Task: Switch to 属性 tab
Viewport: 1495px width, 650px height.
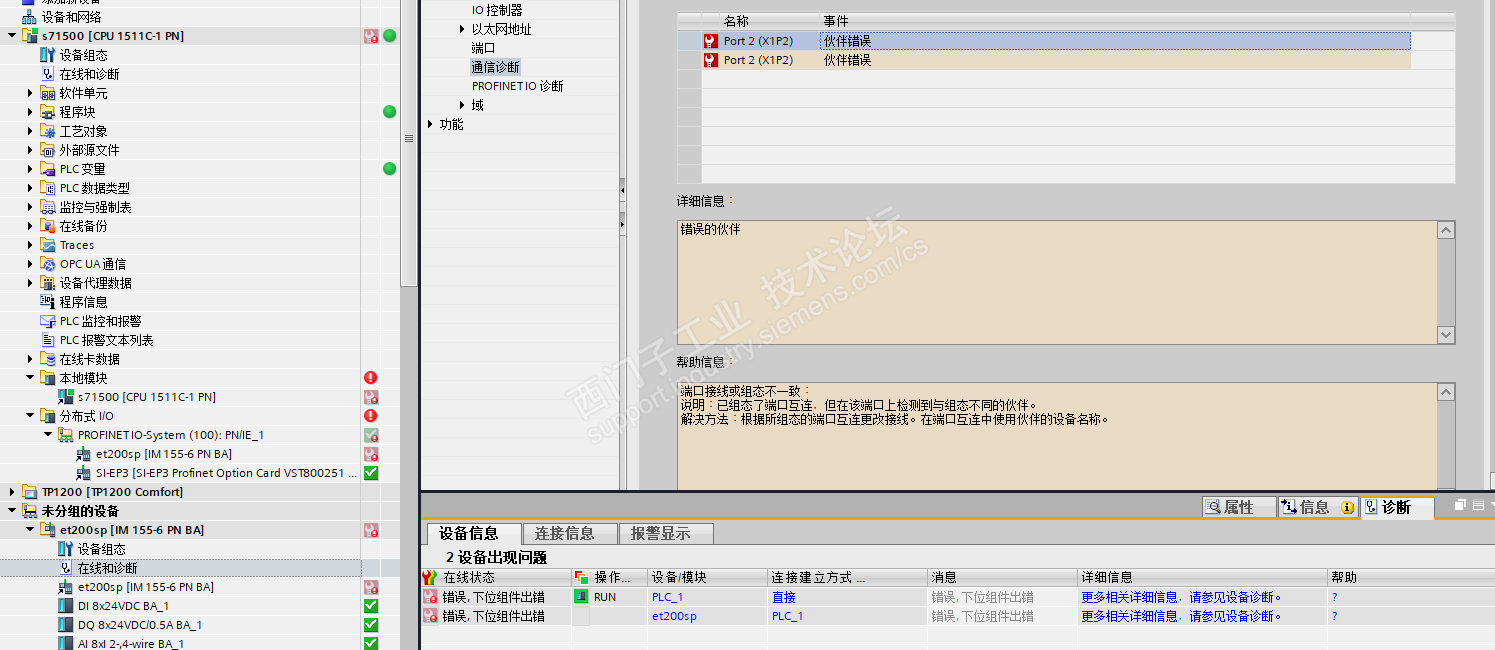Action: pos(1239,507)
